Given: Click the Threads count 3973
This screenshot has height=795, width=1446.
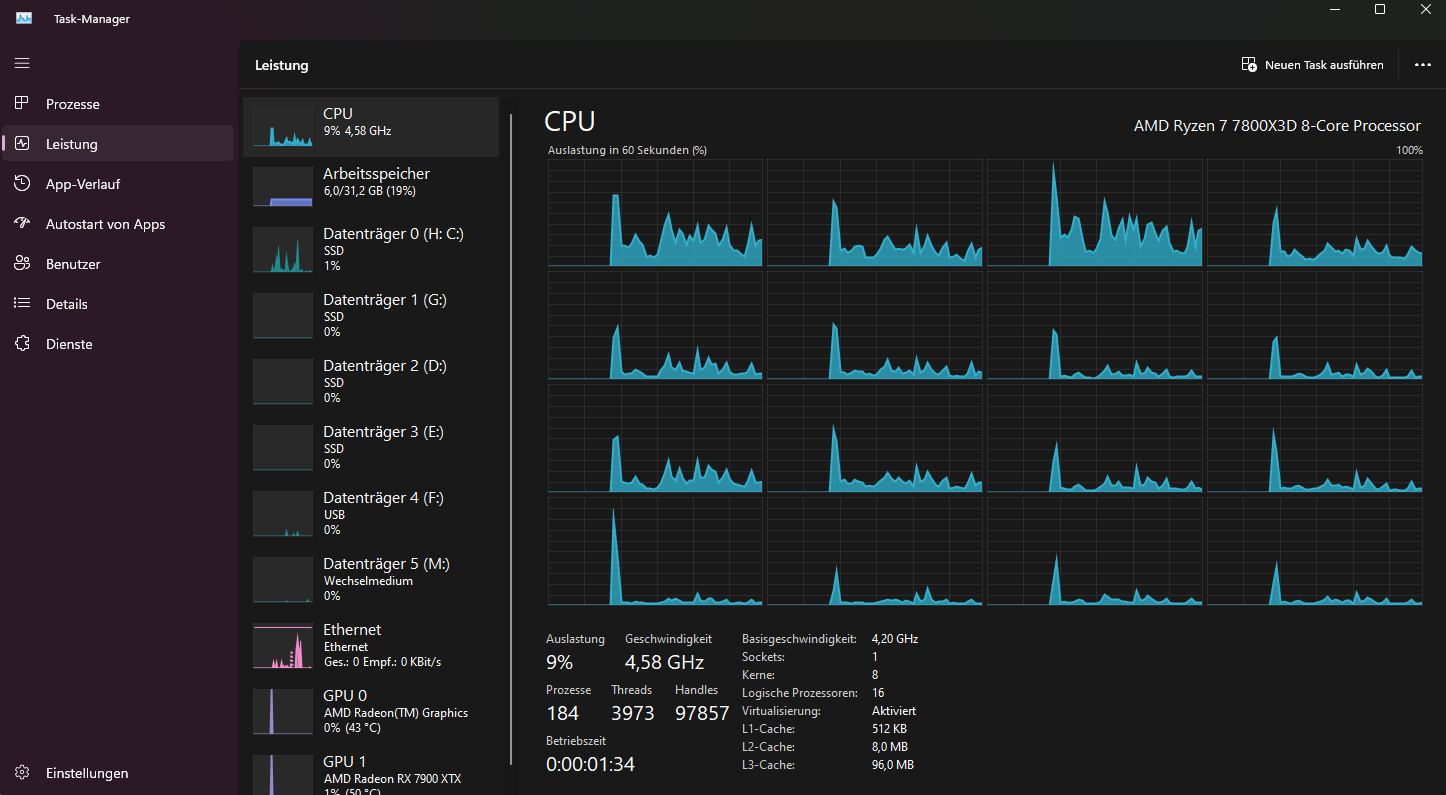Looking at the screenshot, I should pyautogui.click(x=633, y=714).
